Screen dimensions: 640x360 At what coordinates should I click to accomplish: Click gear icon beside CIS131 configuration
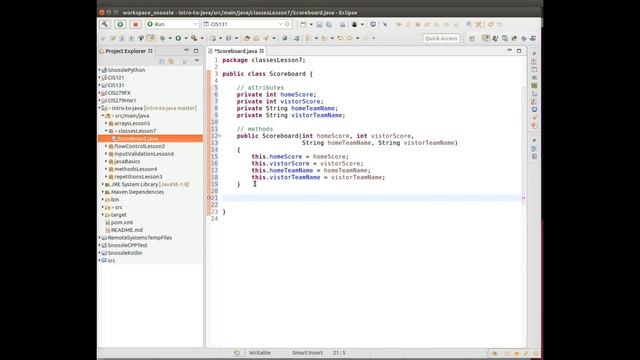tap(287, 24)
